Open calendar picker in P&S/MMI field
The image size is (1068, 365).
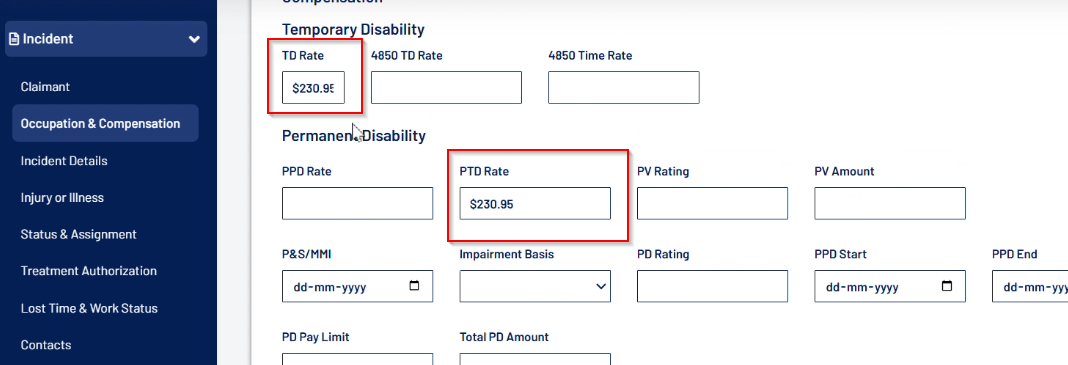click(x=414, y=286)
